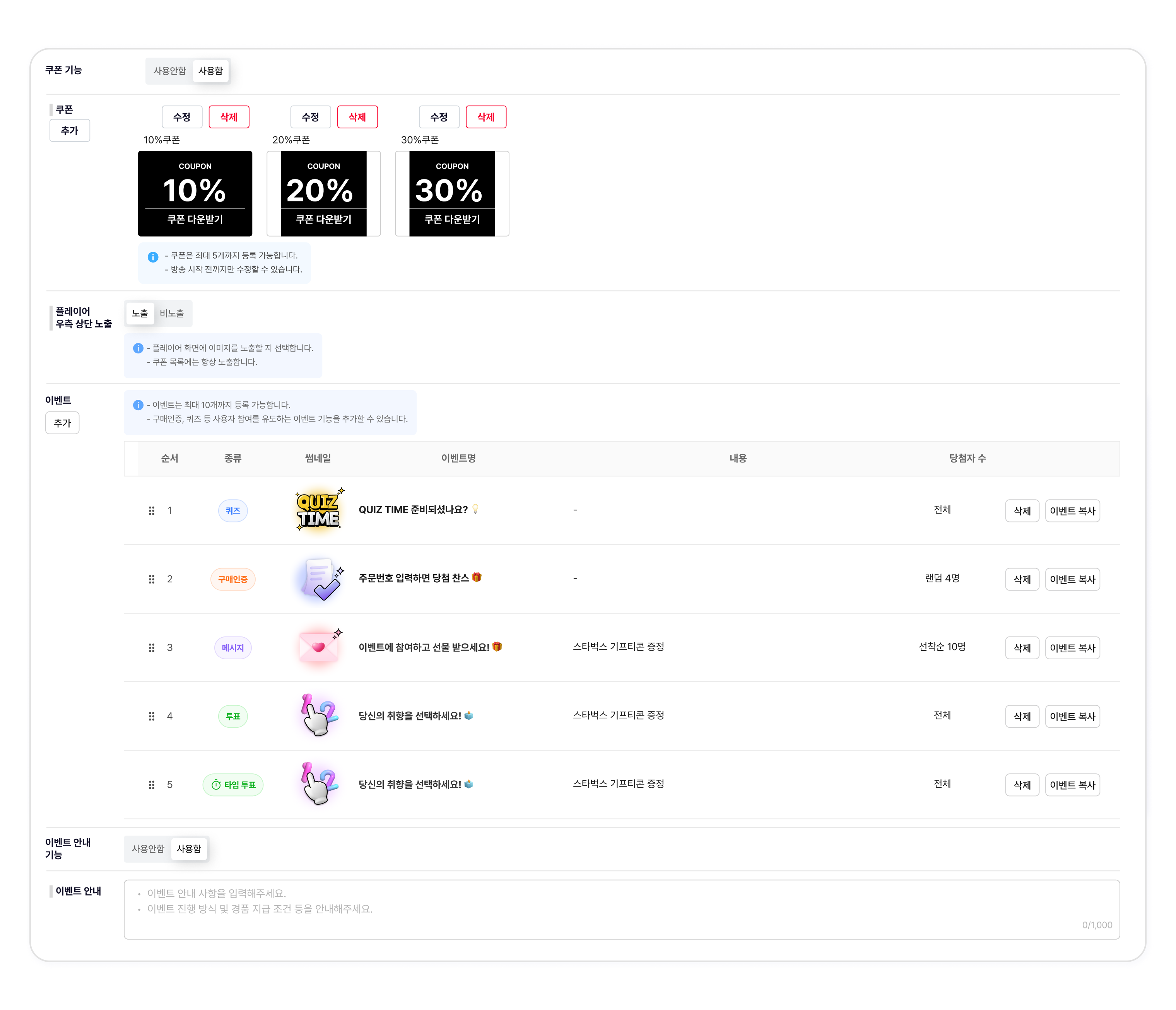This screenshot has height=1010, width=1176.
Task: Set event guide feature to 사용안함
Action: coord(148,849)
